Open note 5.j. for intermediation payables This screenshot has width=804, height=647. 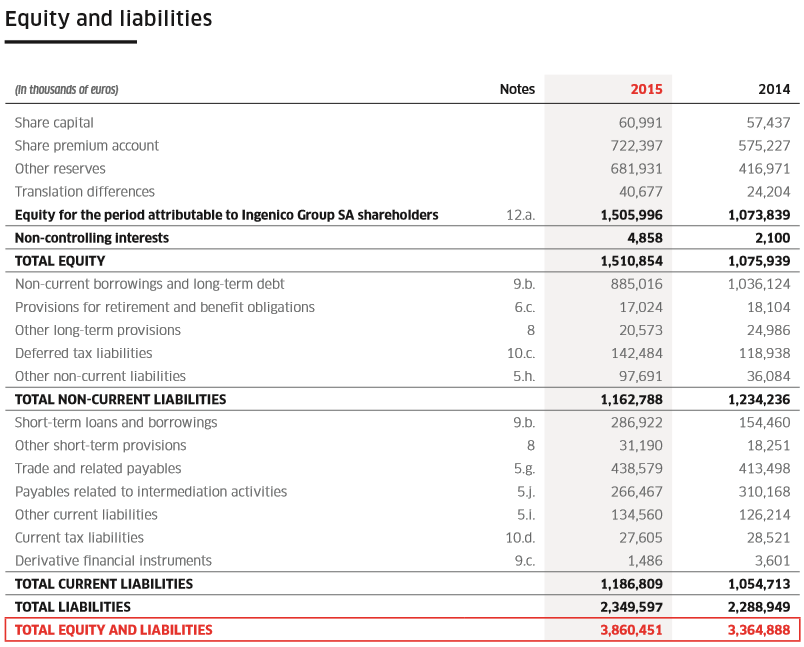tap(525, 491)
